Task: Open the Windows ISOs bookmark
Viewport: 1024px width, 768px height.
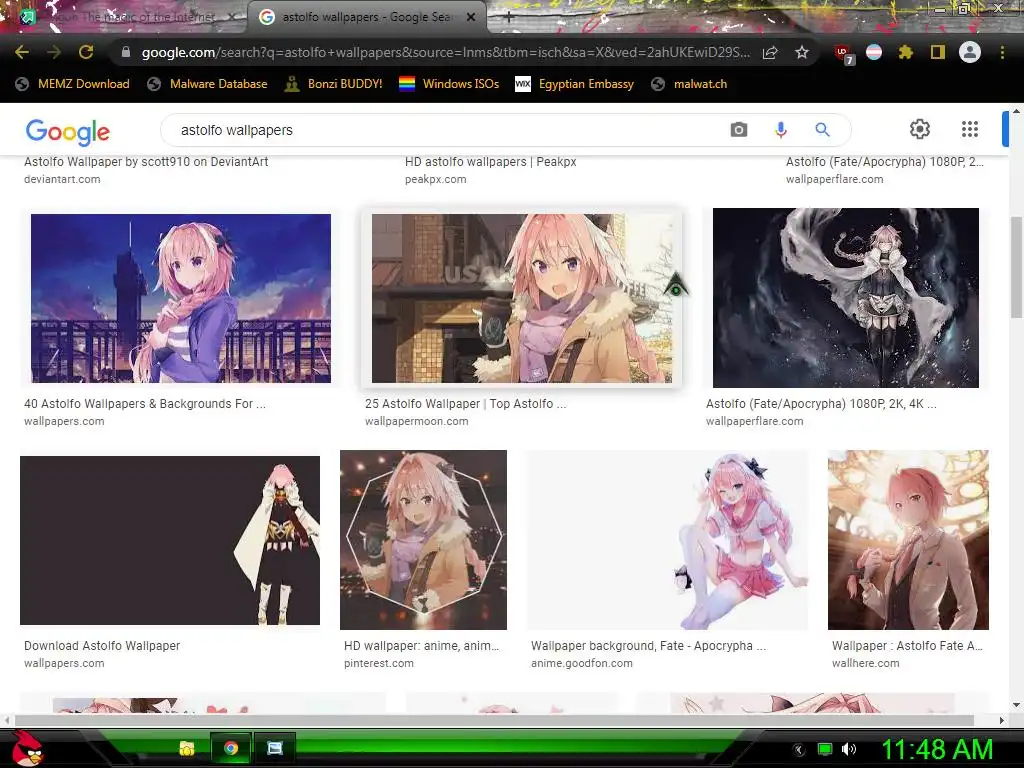Action: pyautogui.click(x=449, y=84)
